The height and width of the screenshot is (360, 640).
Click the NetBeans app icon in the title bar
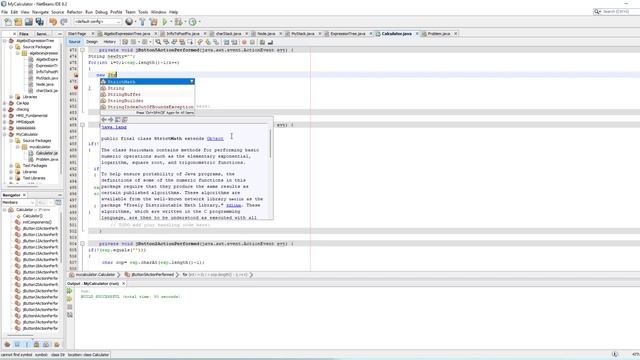tap(4, 4)
